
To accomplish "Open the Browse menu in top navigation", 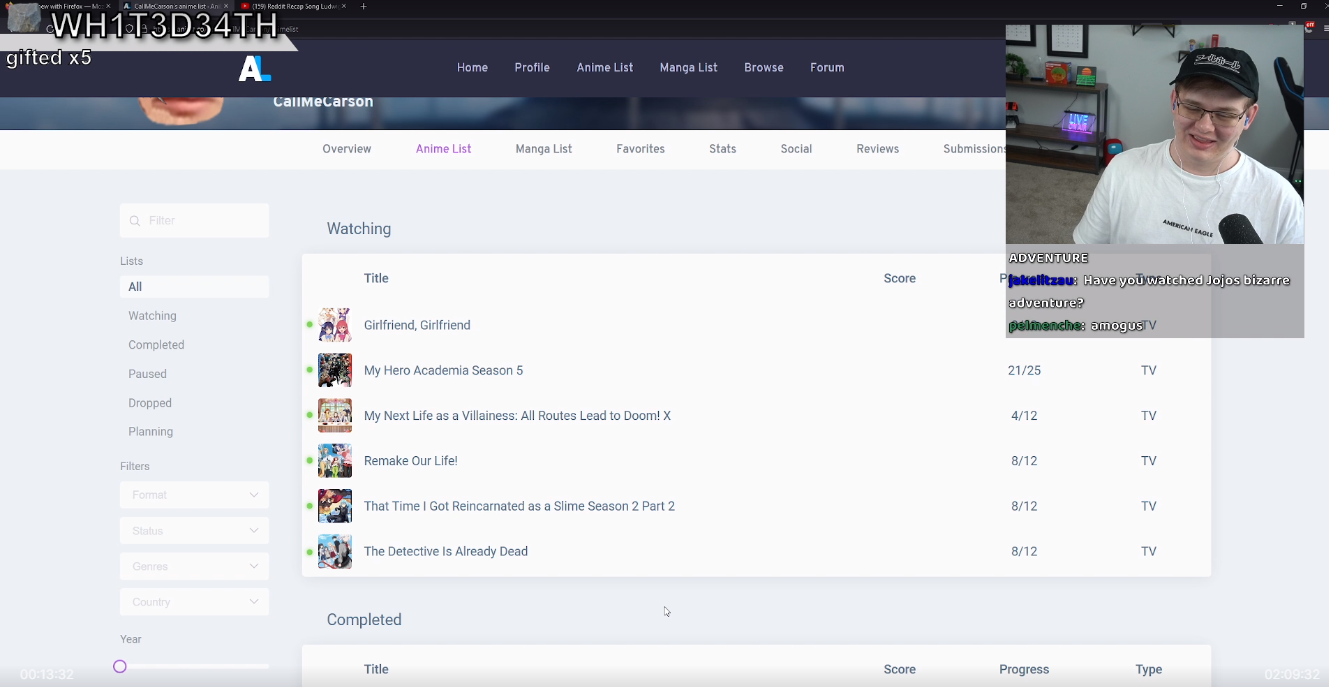I will pyautogui.click(x=764, y=68).
